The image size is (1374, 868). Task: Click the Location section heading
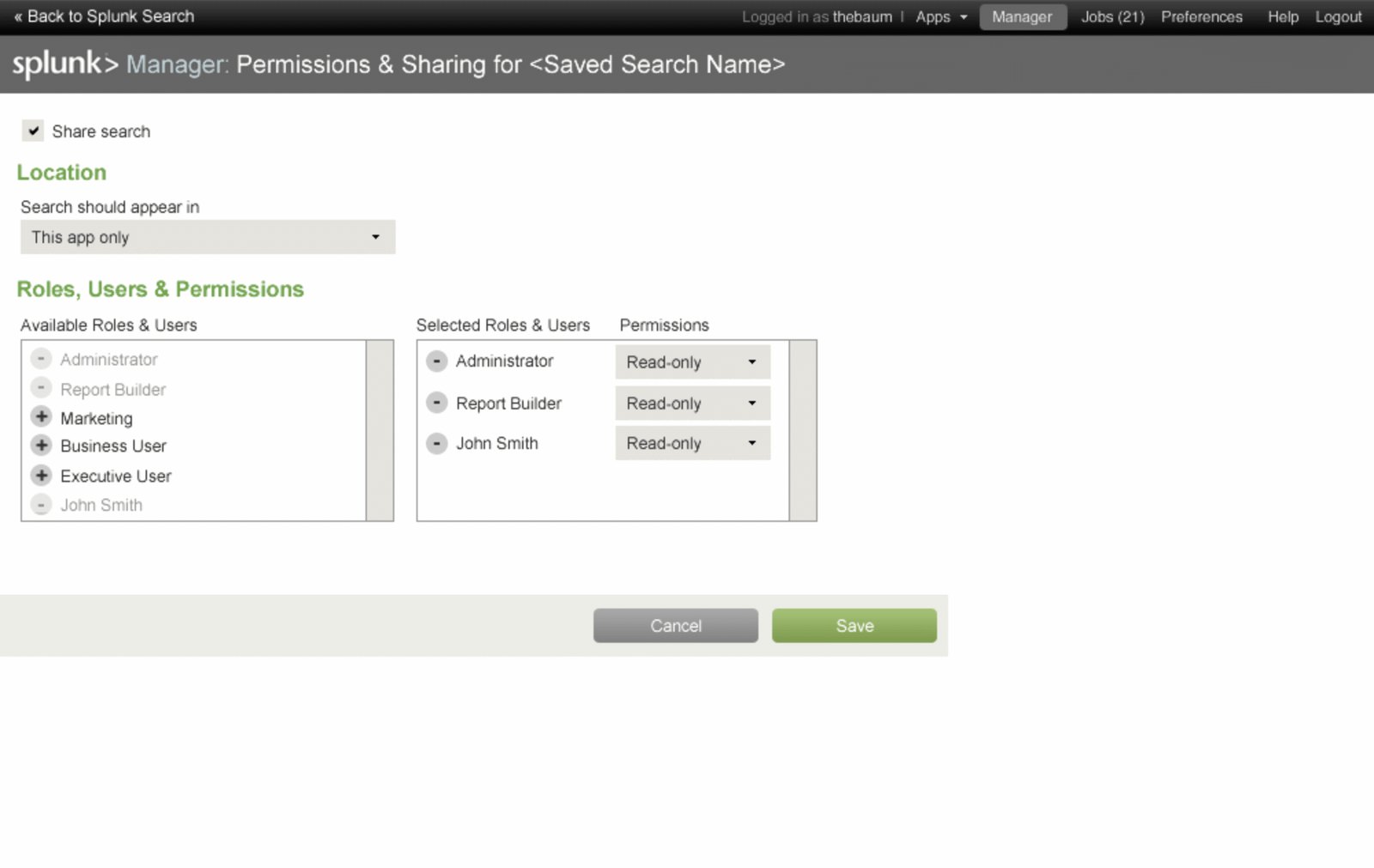coord(62,173)
